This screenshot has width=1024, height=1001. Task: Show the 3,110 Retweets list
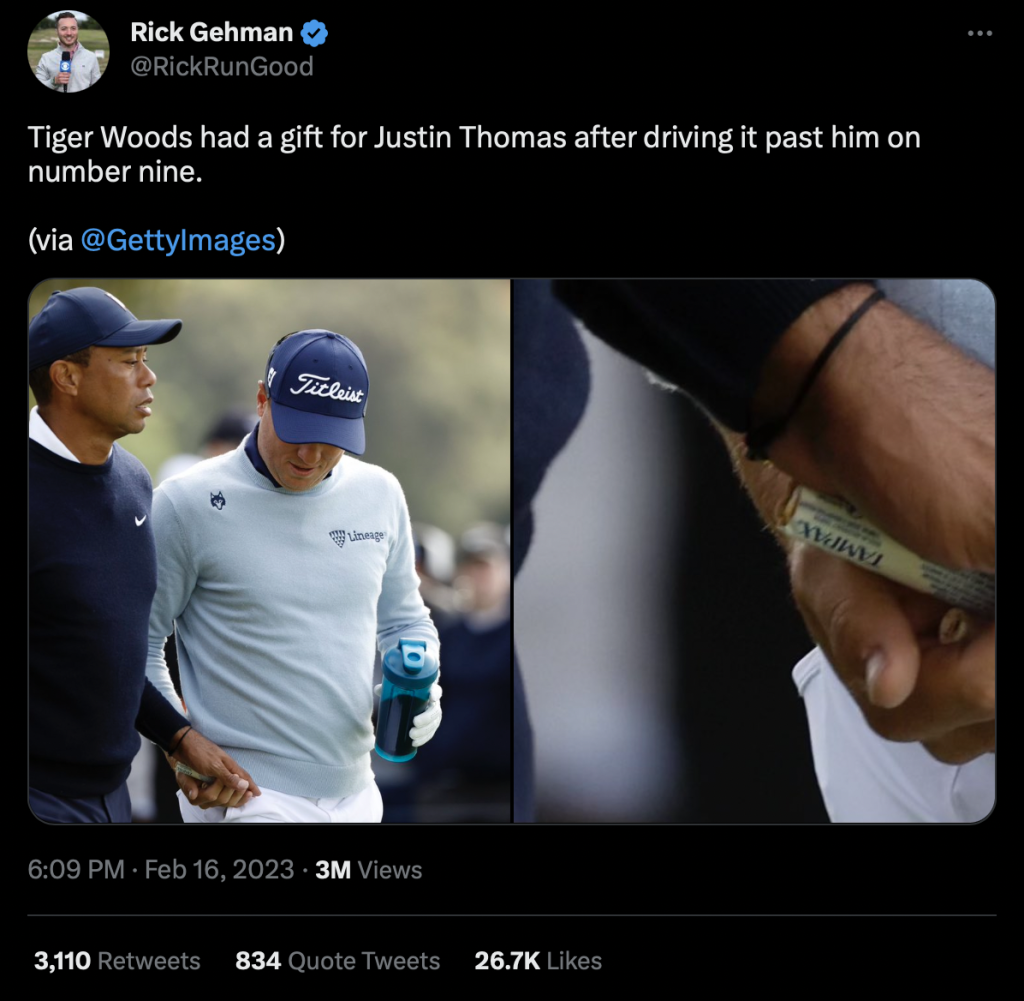(117, 961)
